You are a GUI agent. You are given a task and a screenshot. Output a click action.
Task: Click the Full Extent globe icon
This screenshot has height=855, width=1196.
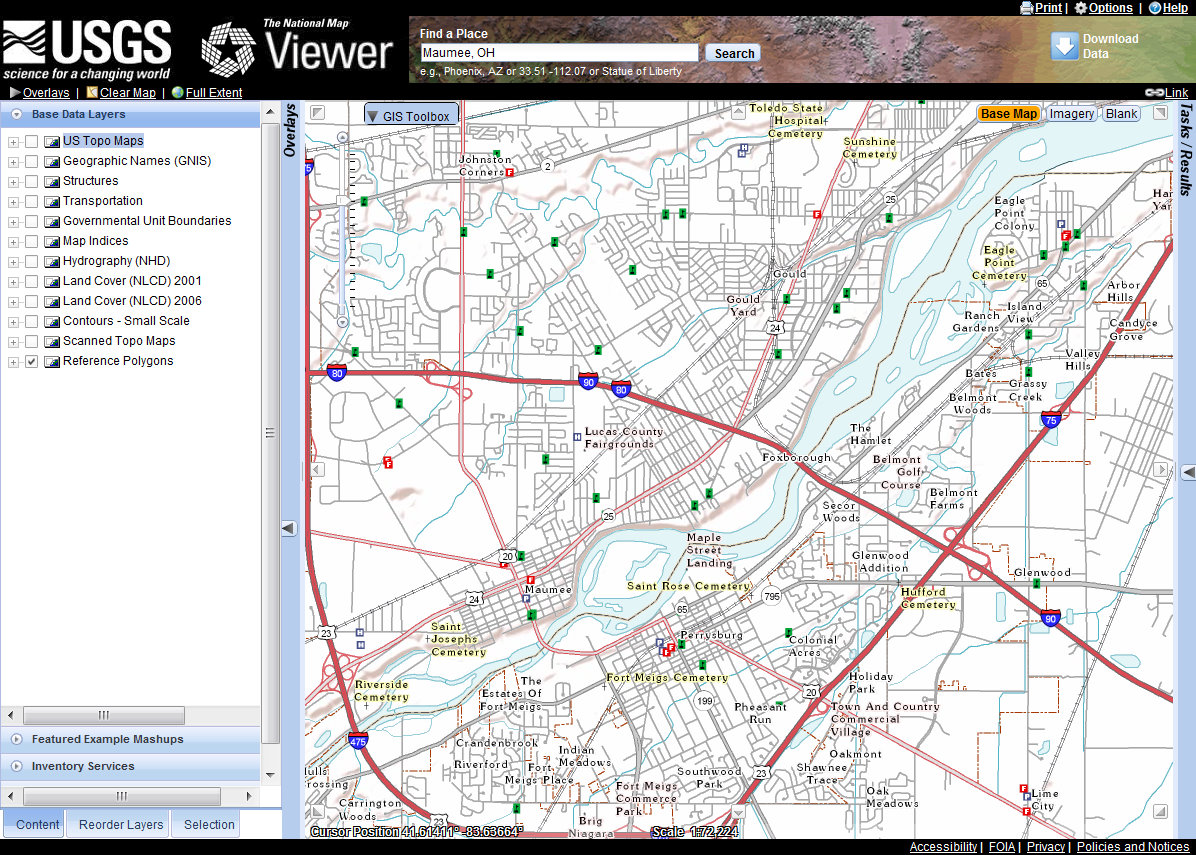178,92
